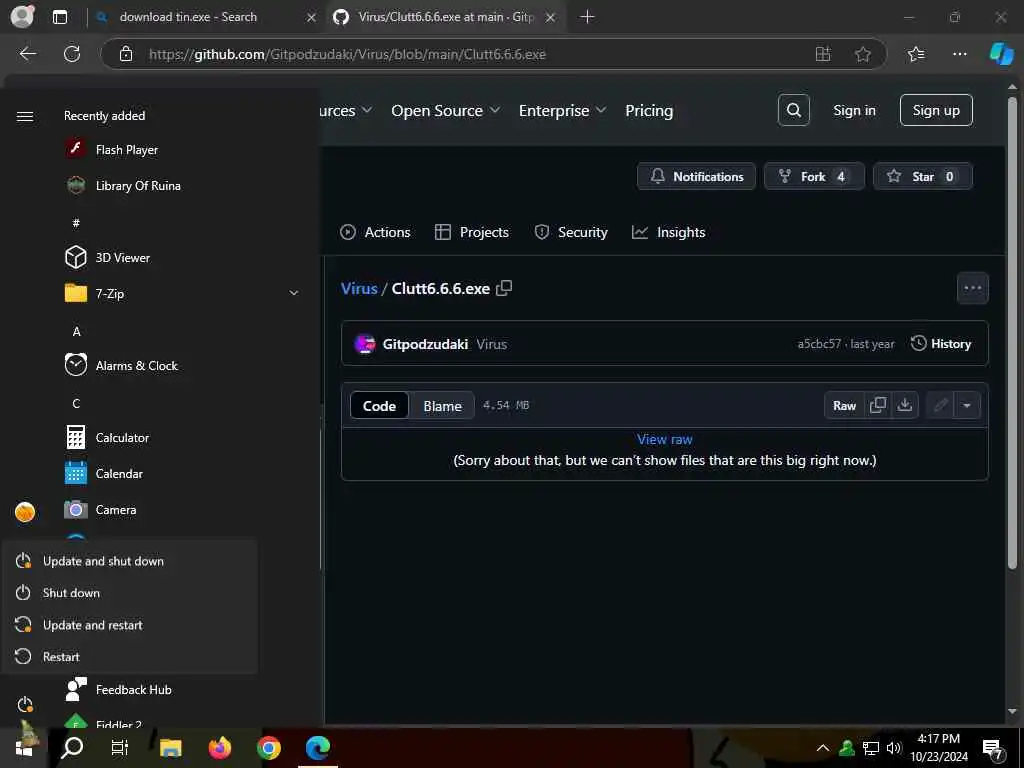The width and height of the screenshot is (1024, 768).
Task: Download raw file icon button
Action: click(x=904, y=406)
